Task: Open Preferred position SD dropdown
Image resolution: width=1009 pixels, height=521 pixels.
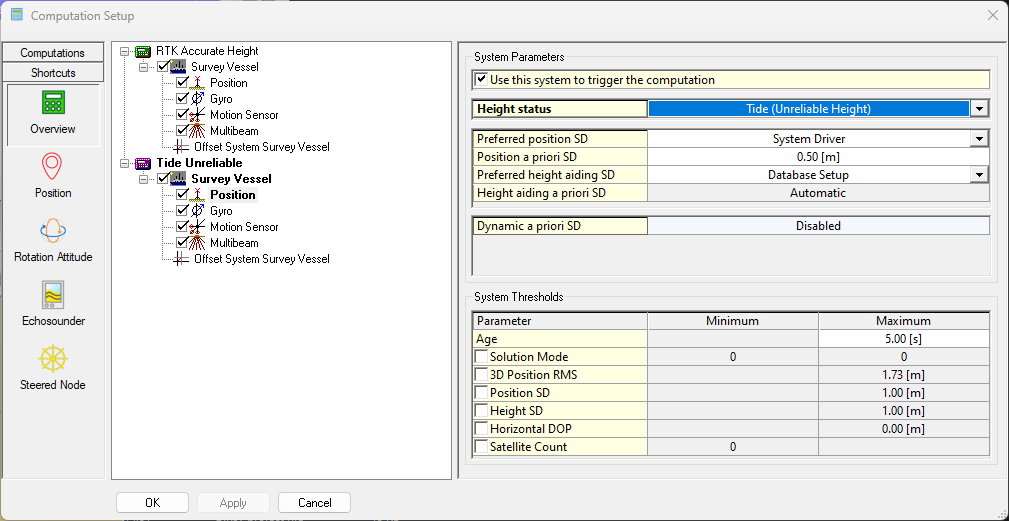Action: click(x=980, y=139)
